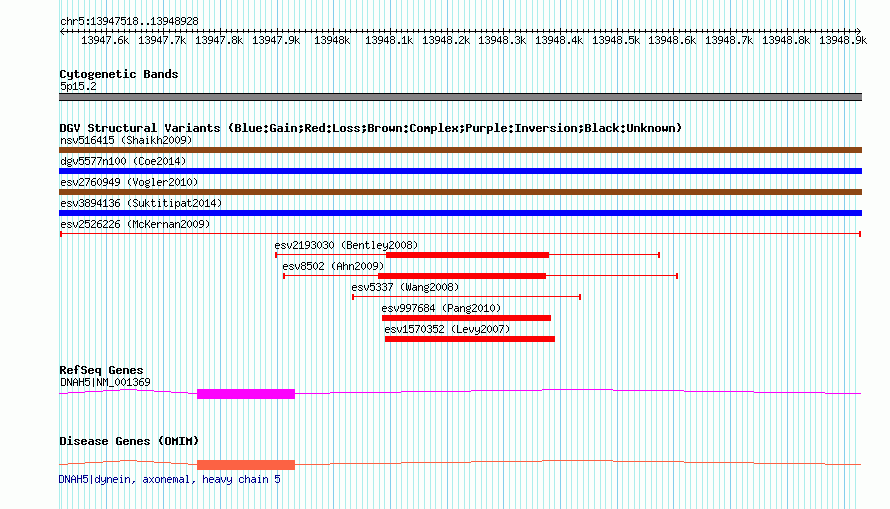Click the nsv516415 (Shaikh2009) variant label
The height and width of the screenshot is (509, 890).
[126, 140]
